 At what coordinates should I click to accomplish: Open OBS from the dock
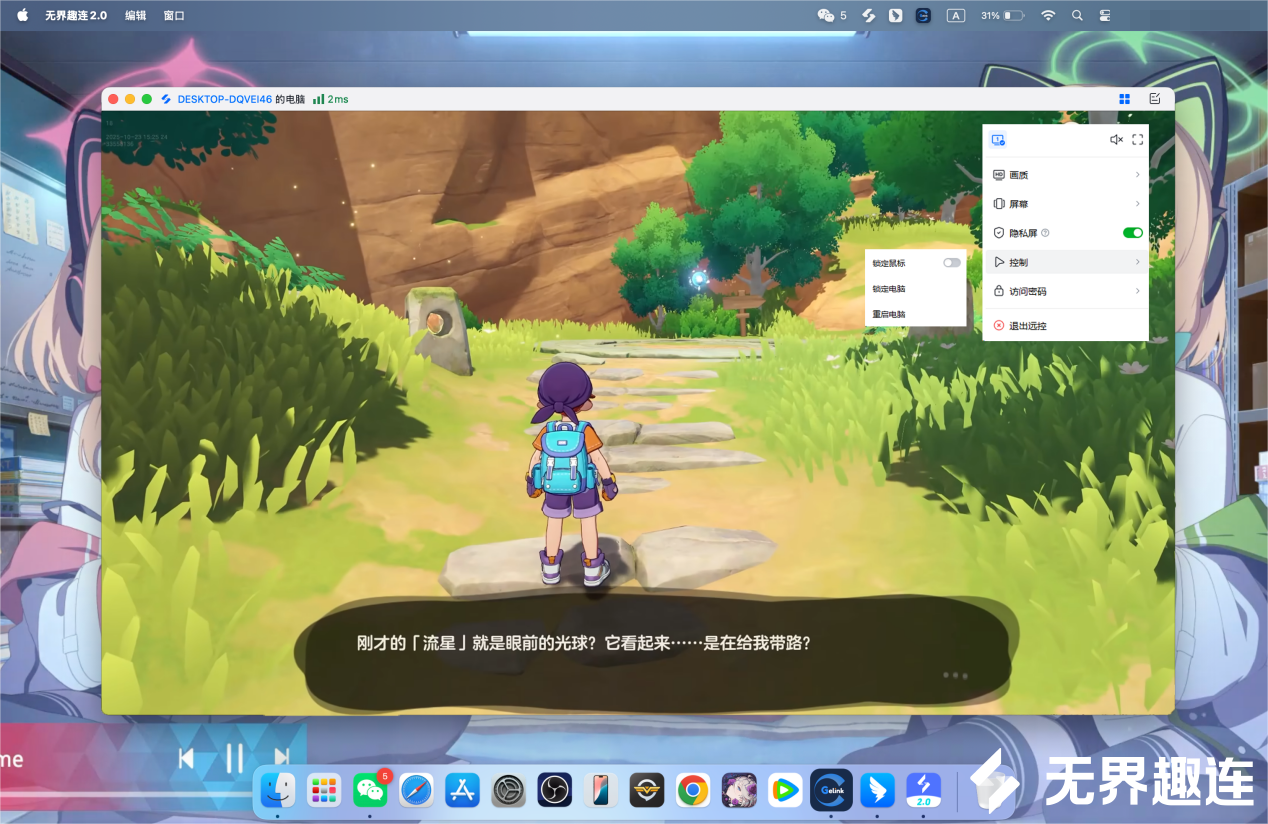pyautogui.click(x=554, y=790)
